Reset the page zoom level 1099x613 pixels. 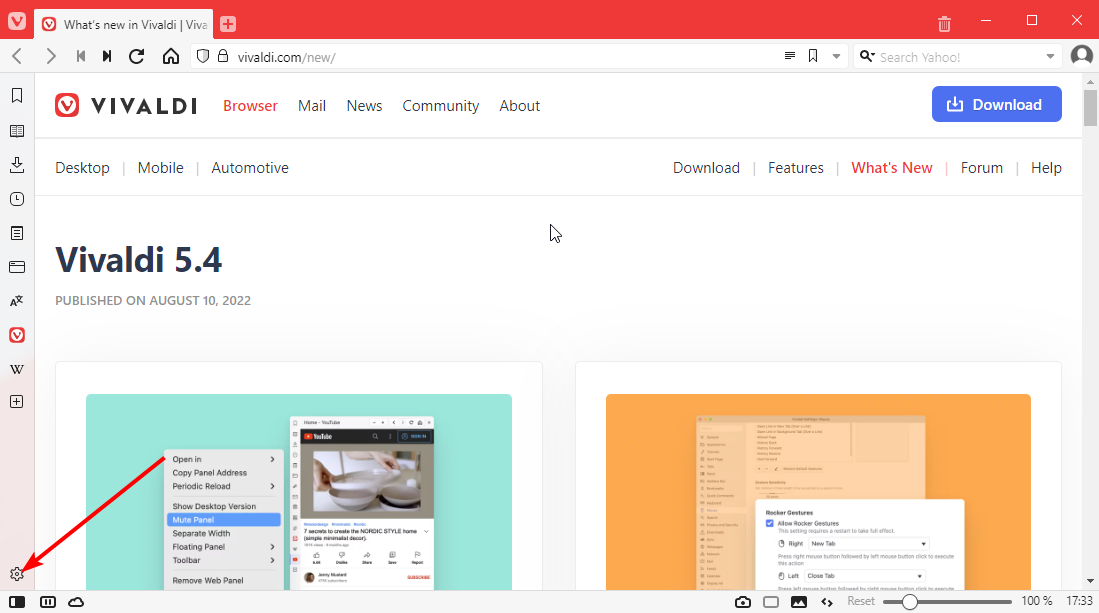click(x=861, y=601)
